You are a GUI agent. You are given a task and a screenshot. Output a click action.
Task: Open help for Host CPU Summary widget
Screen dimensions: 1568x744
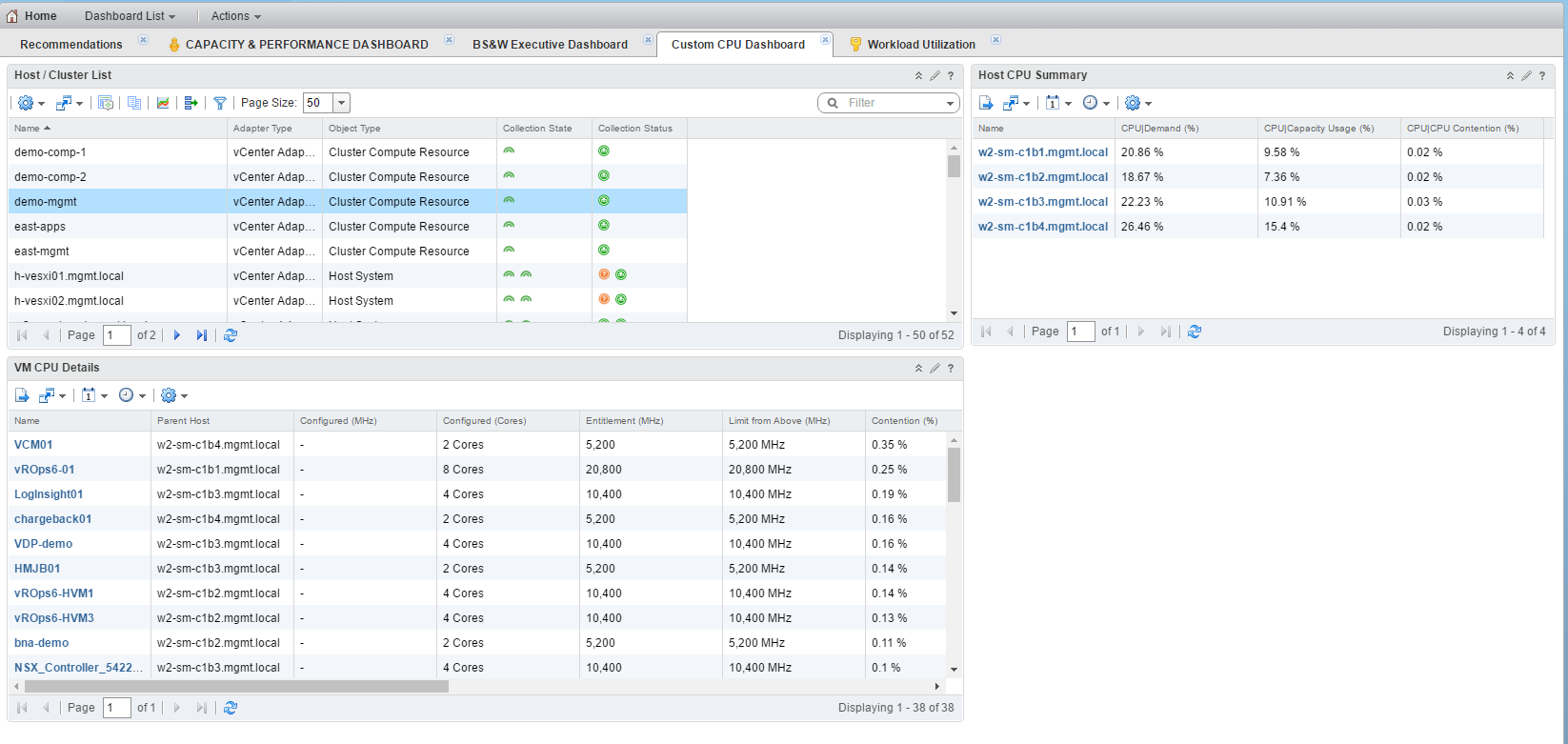pyautogui.click(x=1542, y=76)
